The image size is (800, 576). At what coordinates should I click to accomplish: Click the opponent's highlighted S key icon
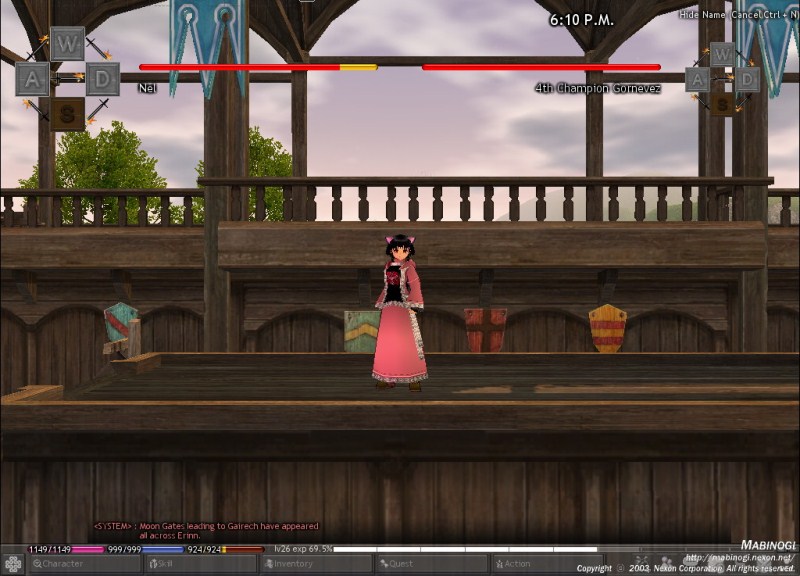point(722,102)
